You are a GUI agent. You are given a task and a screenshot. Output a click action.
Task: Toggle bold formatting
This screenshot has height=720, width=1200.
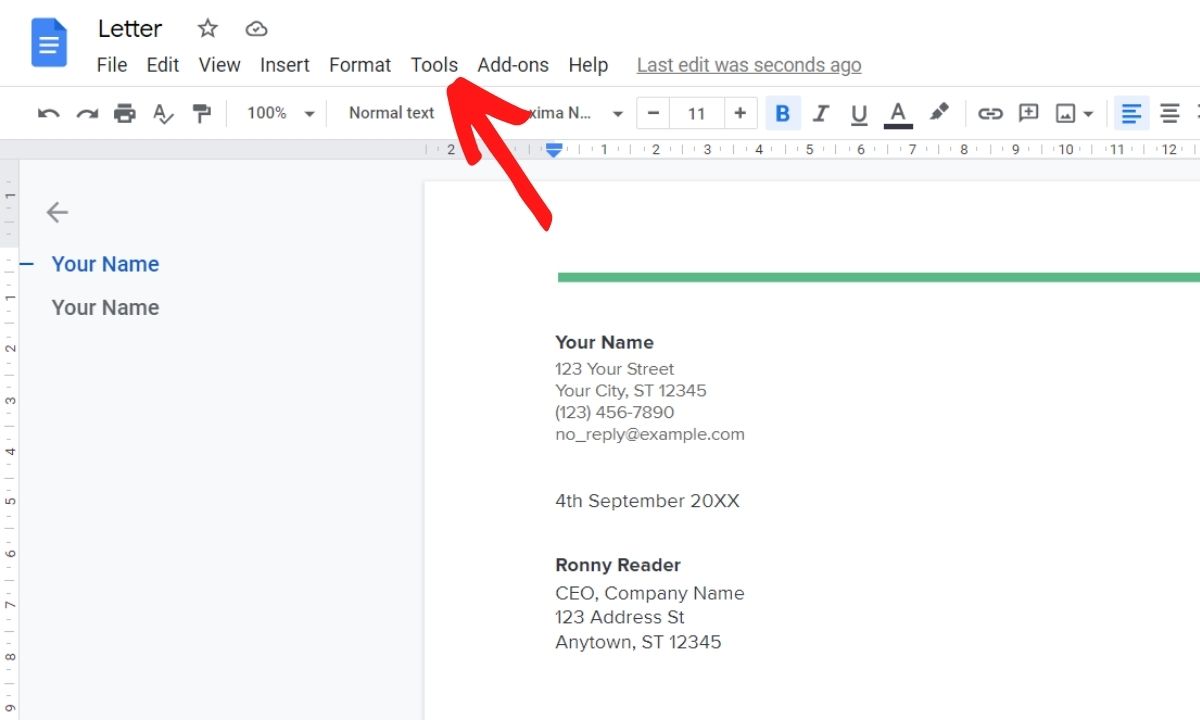783,113
